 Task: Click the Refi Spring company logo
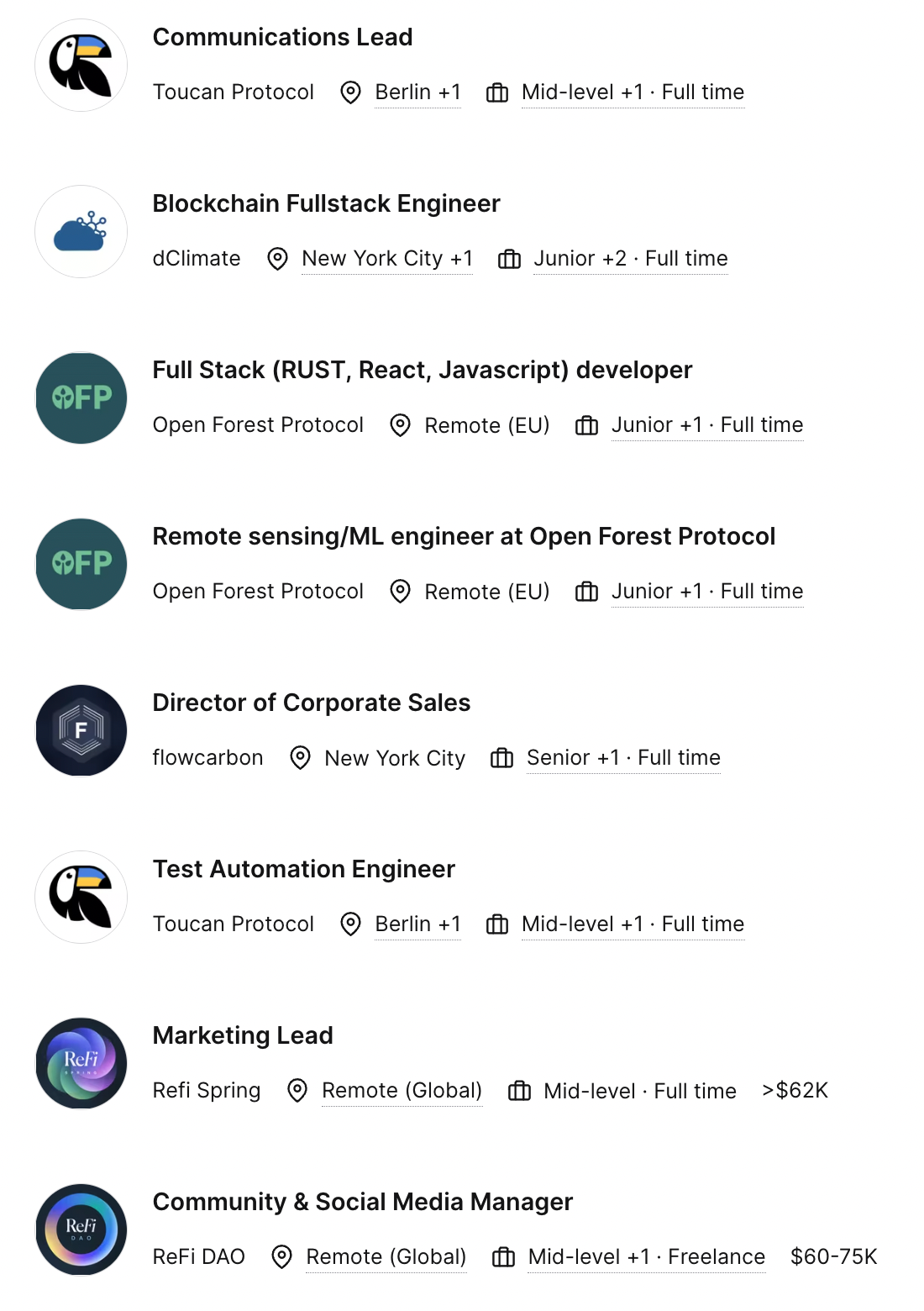click(81, 1064)
